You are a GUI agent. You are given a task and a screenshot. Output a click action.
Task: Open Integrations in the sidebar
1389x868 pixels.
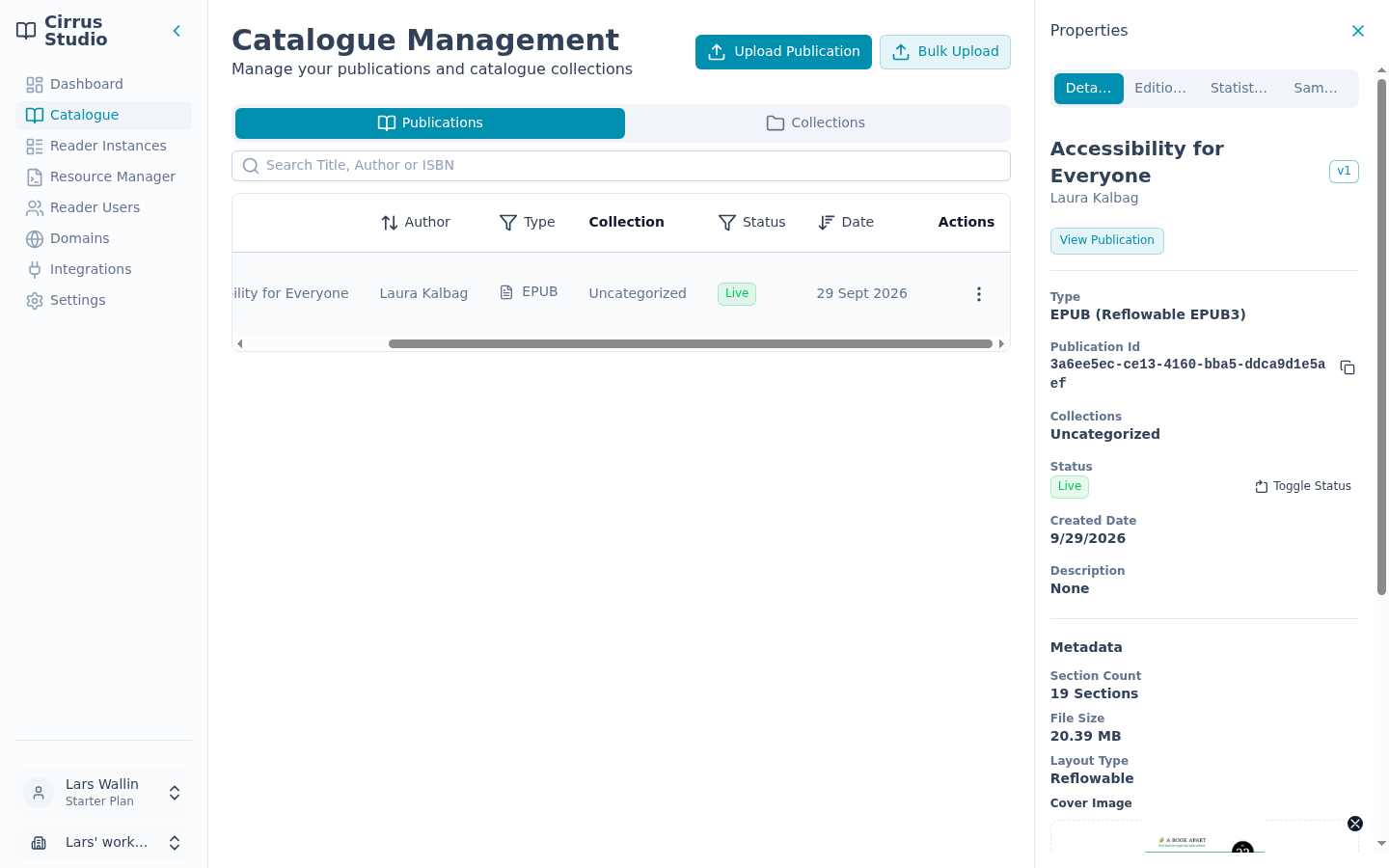pyautogui.click(x=103, y=269)
